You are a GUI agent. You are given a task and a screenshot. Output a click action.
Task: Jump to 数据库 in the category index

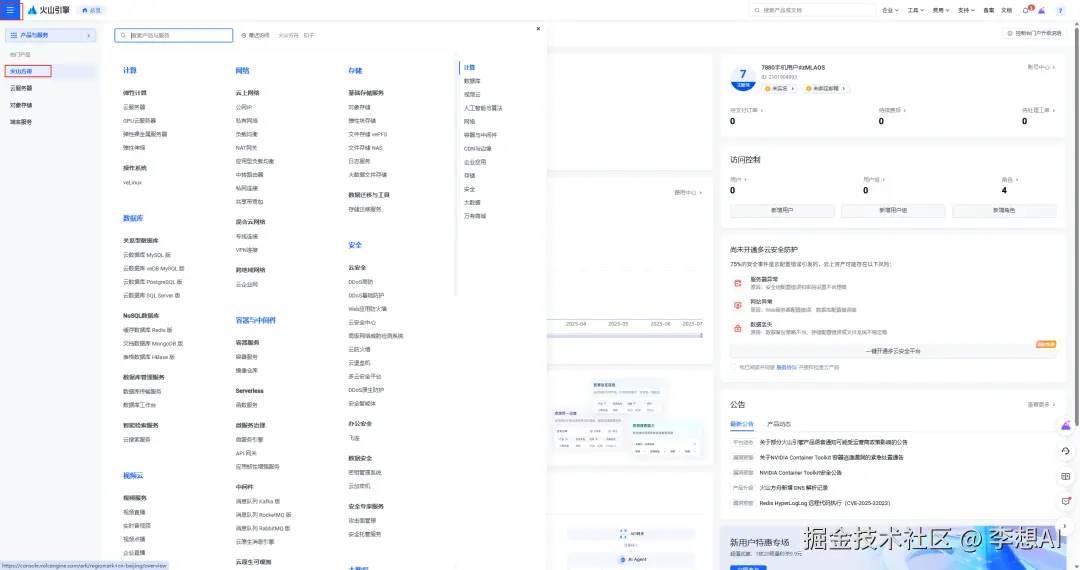472,81
